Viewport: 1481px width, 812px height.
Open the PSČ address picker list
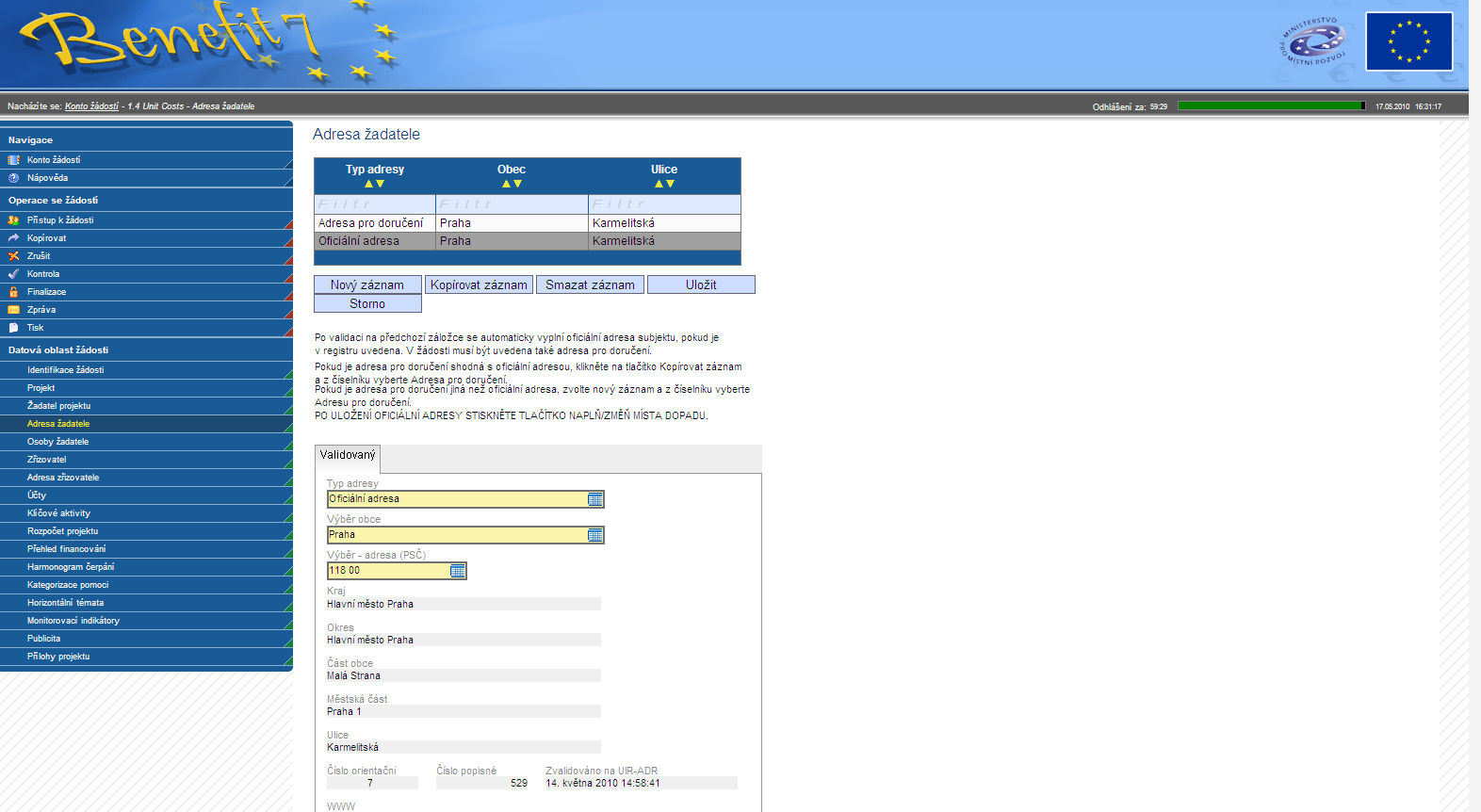458,571
